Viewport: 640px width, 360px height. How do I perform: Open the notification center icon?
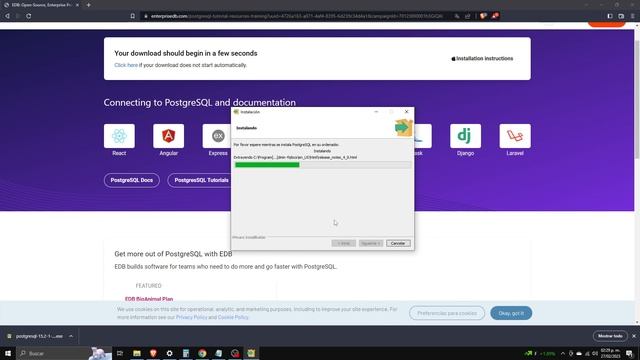coord(629,353)
